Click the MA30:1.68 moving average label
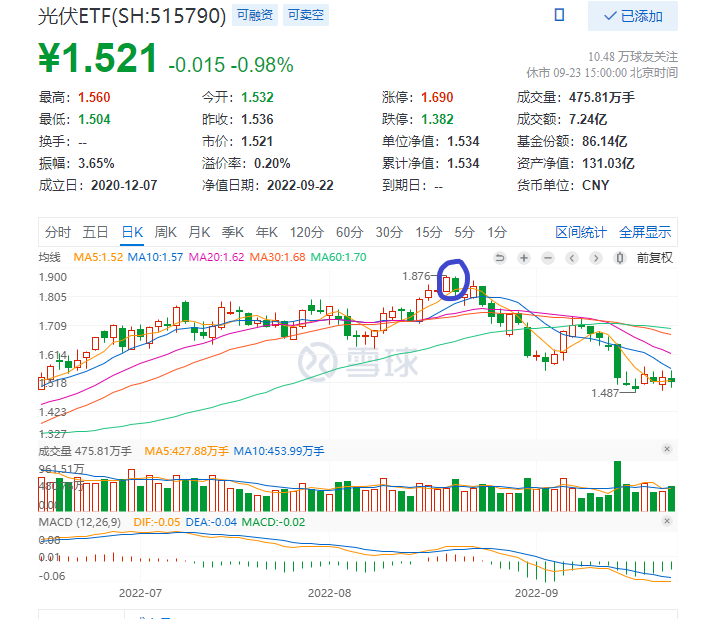 click(278, 257)
